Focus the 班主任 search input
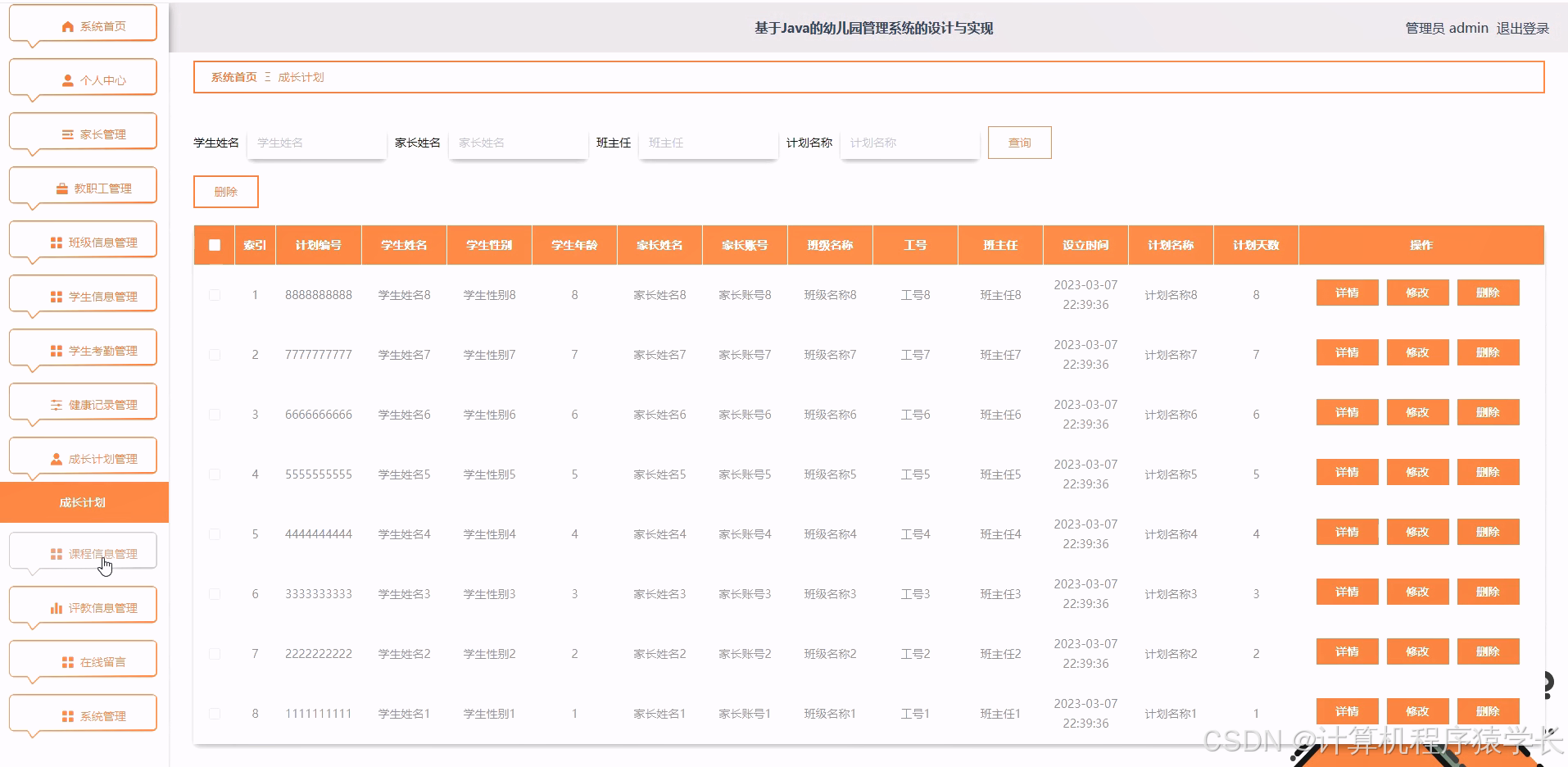 (x=709, y=143)
